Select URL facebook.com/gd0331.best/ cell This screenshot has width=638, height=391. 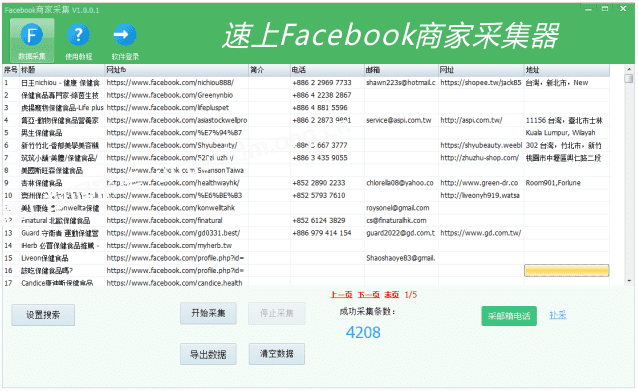coord(177,233)
